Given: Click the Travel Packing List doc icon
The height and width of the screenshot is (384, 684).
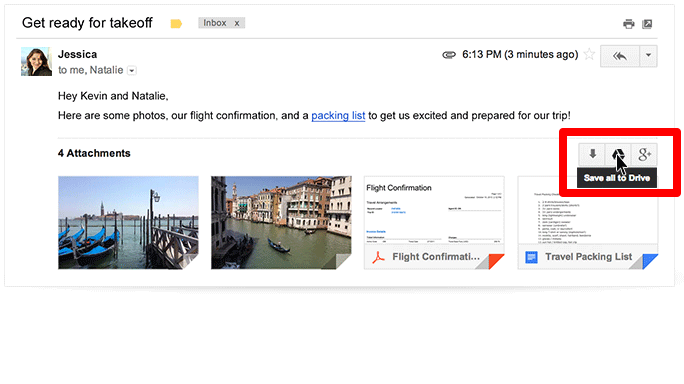Looking at the screenshot, I should click(x=531, y=257).
